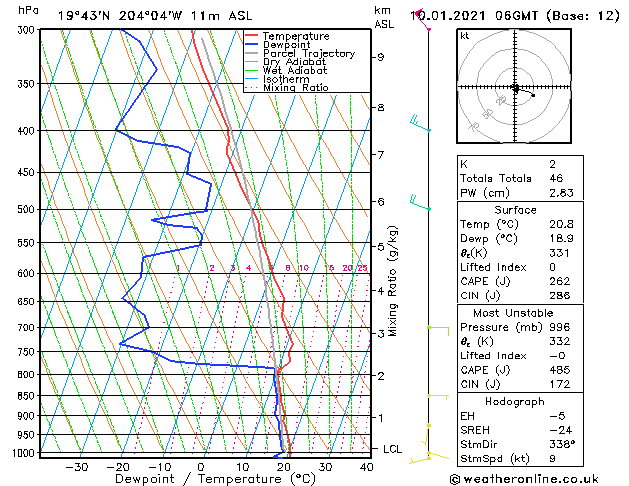Click the 1000 hPa pressure label
This screenshot has width=629, height=486.
26,453
